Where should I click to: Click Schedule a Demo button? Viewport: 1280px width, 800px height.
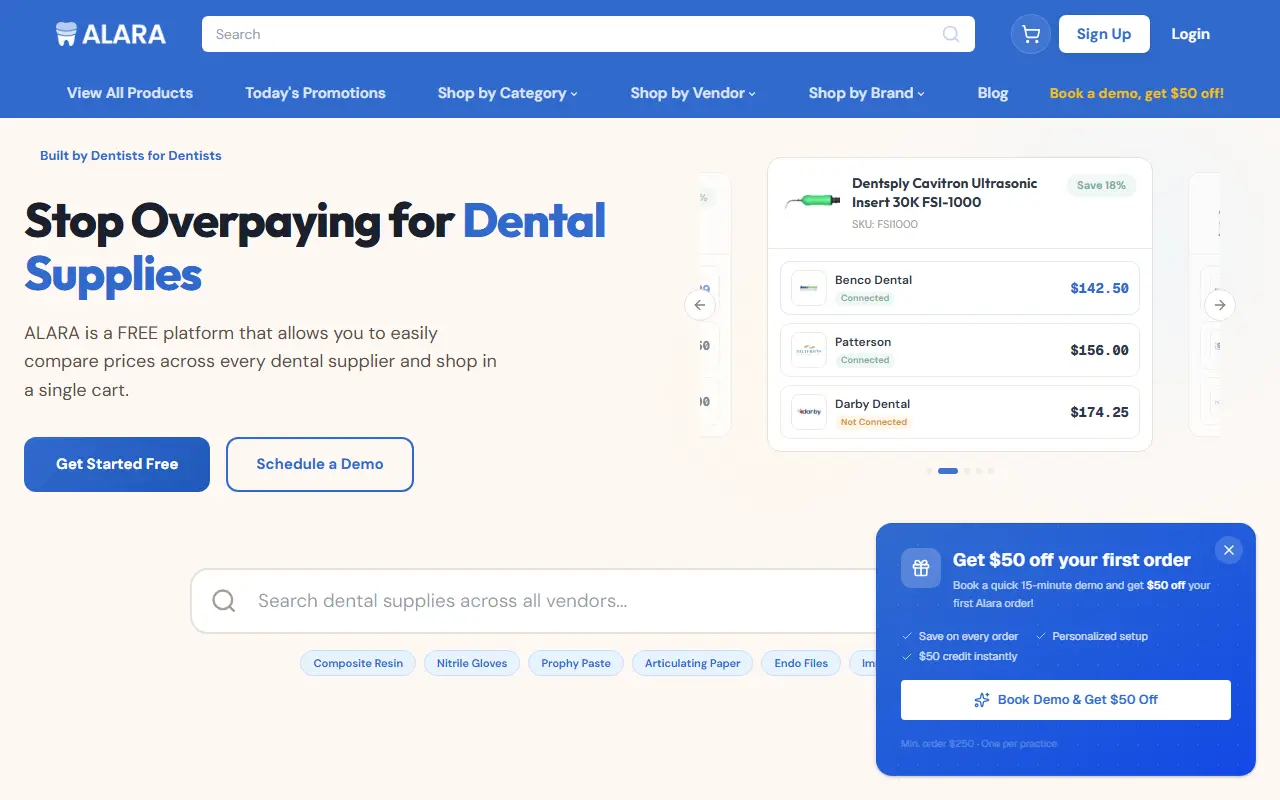[x=320, y=464]
